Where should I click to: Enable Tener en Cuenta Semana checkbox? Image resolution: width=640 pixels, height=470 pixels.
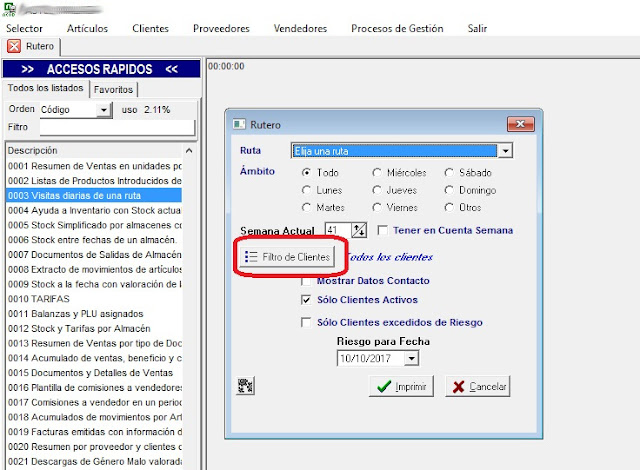point(383,231)
